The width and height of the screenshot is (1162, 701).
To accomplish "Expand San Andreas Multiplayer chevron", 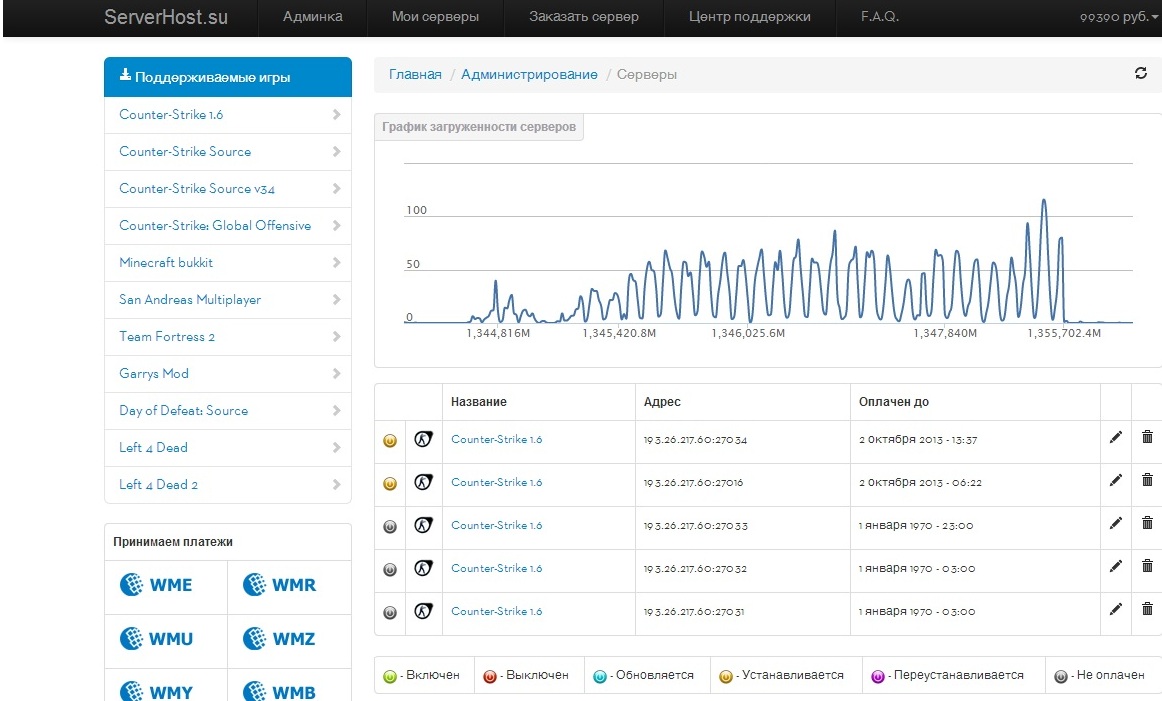I will [336, 299].
